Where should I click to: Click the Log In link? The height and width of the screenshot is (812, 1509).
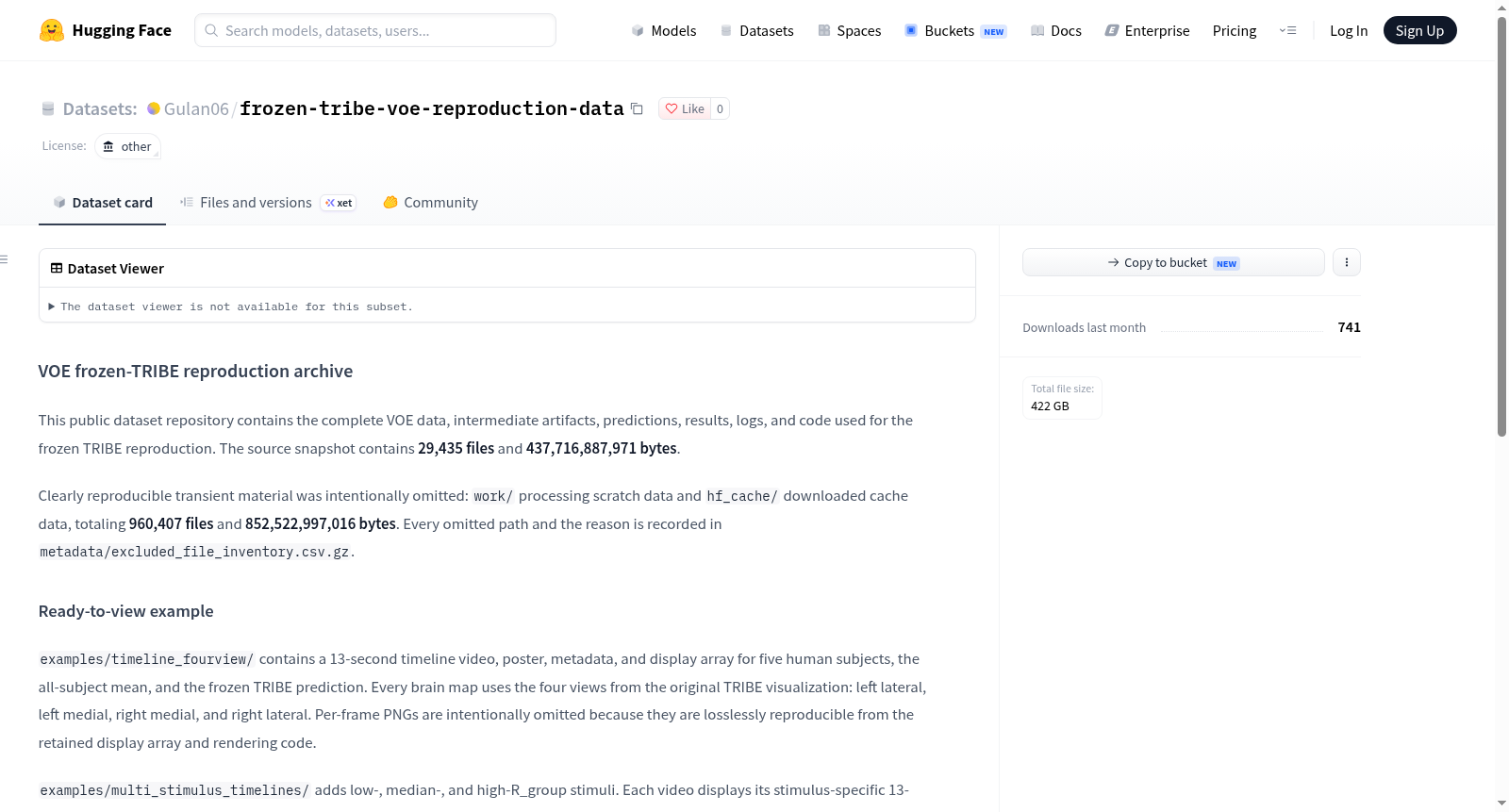coord(1349,30)
